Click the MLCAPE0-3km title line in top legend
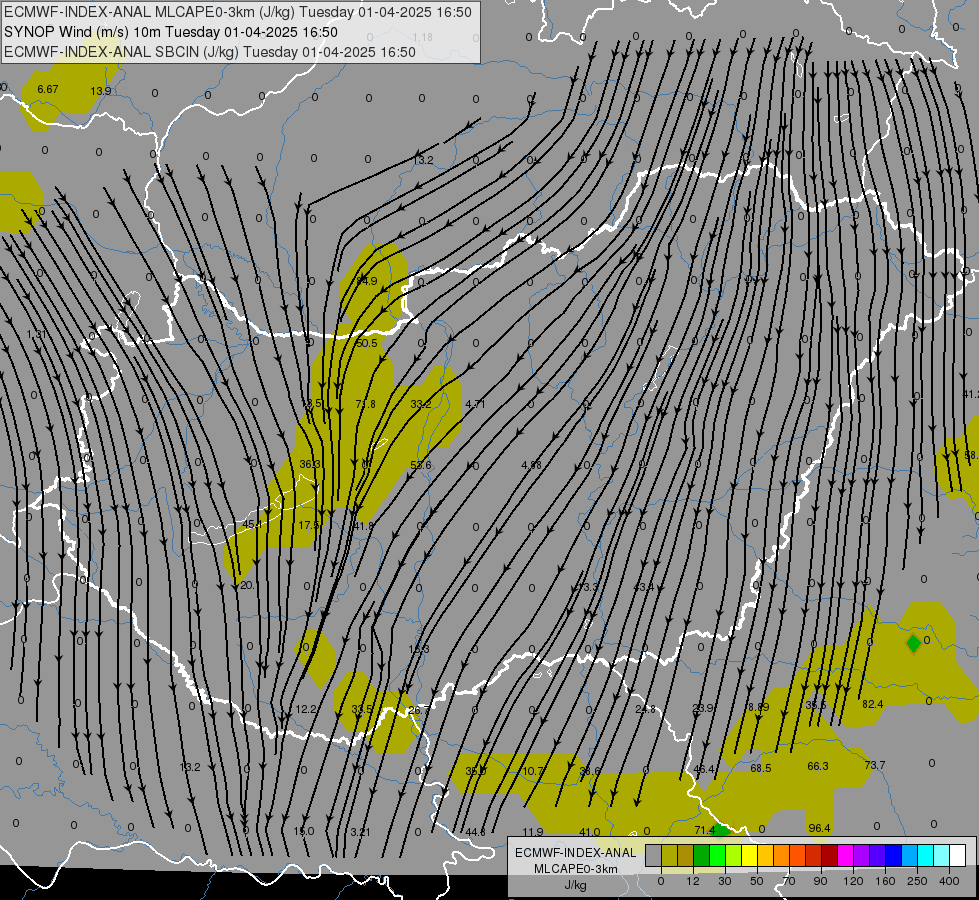 click(238, 12)
